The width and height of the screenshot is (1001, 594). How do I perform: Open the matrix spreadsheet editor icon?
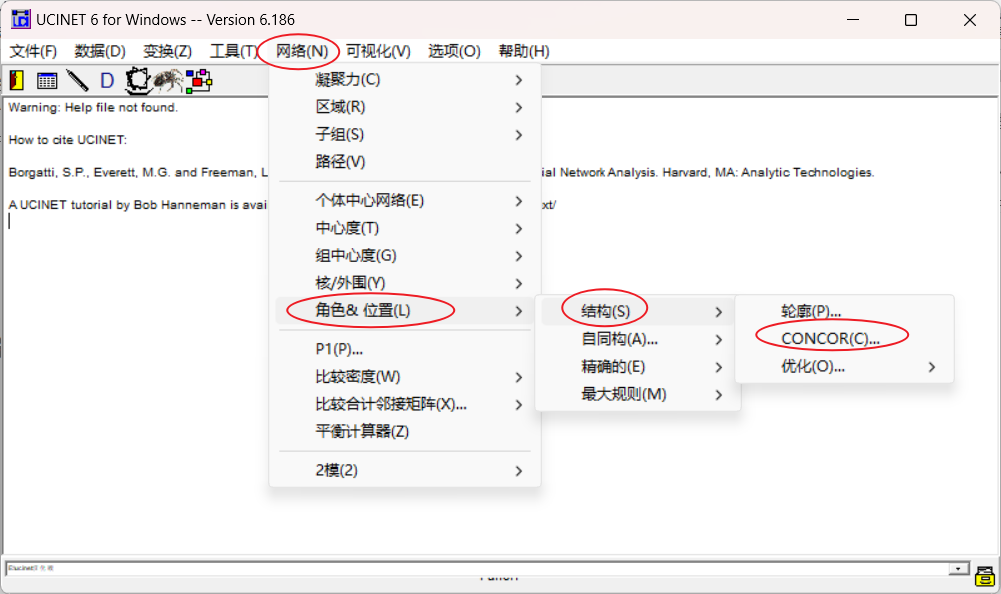47,80
